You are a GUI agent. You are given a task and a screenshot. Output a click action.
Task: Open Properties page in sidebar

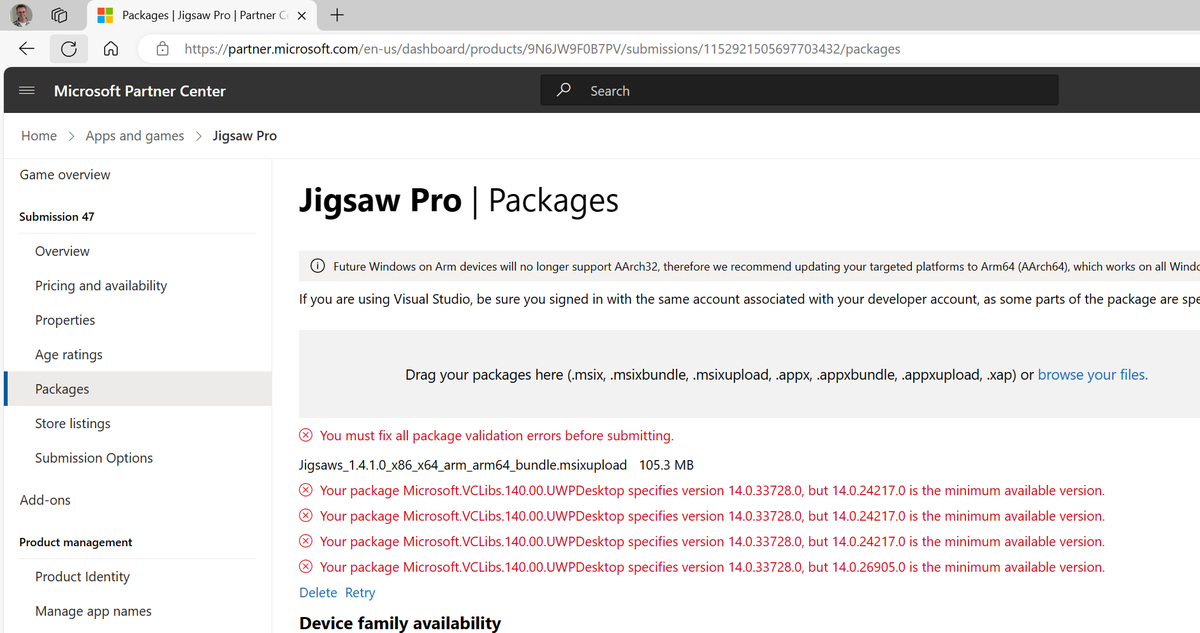pyautogui.click(x=65, y=320)
